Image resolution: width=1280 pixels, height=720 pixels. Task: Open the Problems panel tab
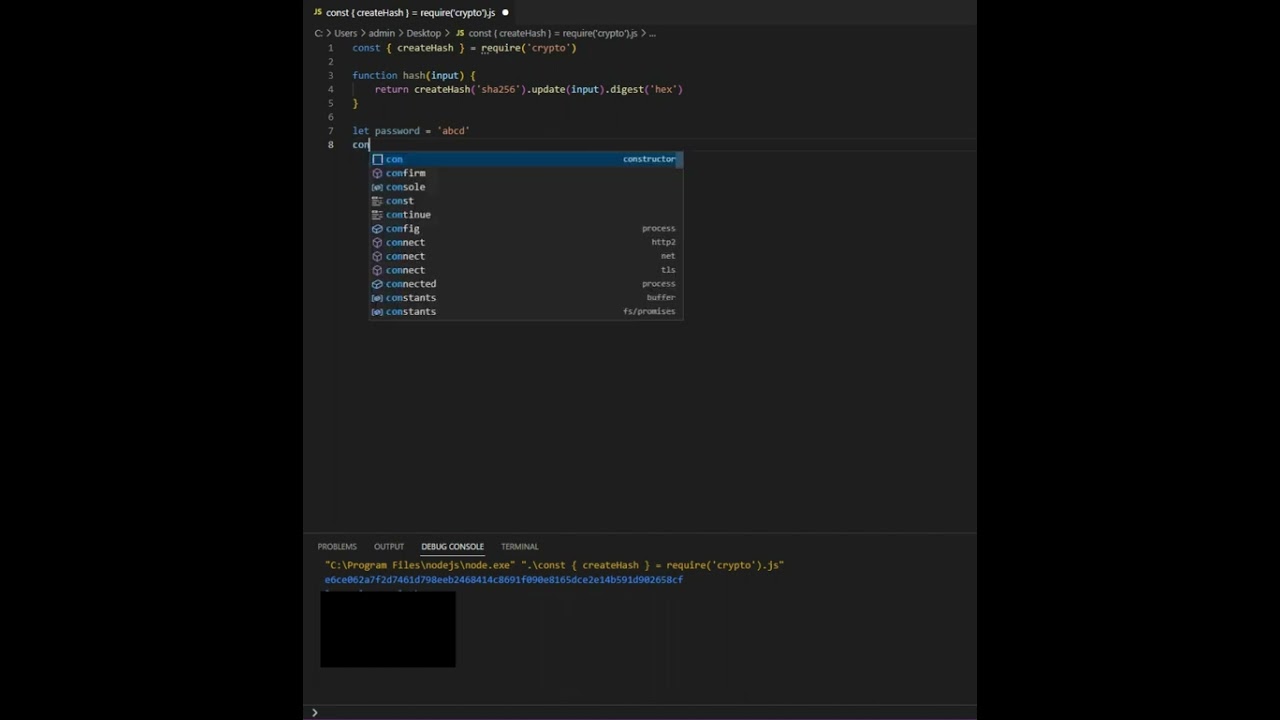[337, 547]
